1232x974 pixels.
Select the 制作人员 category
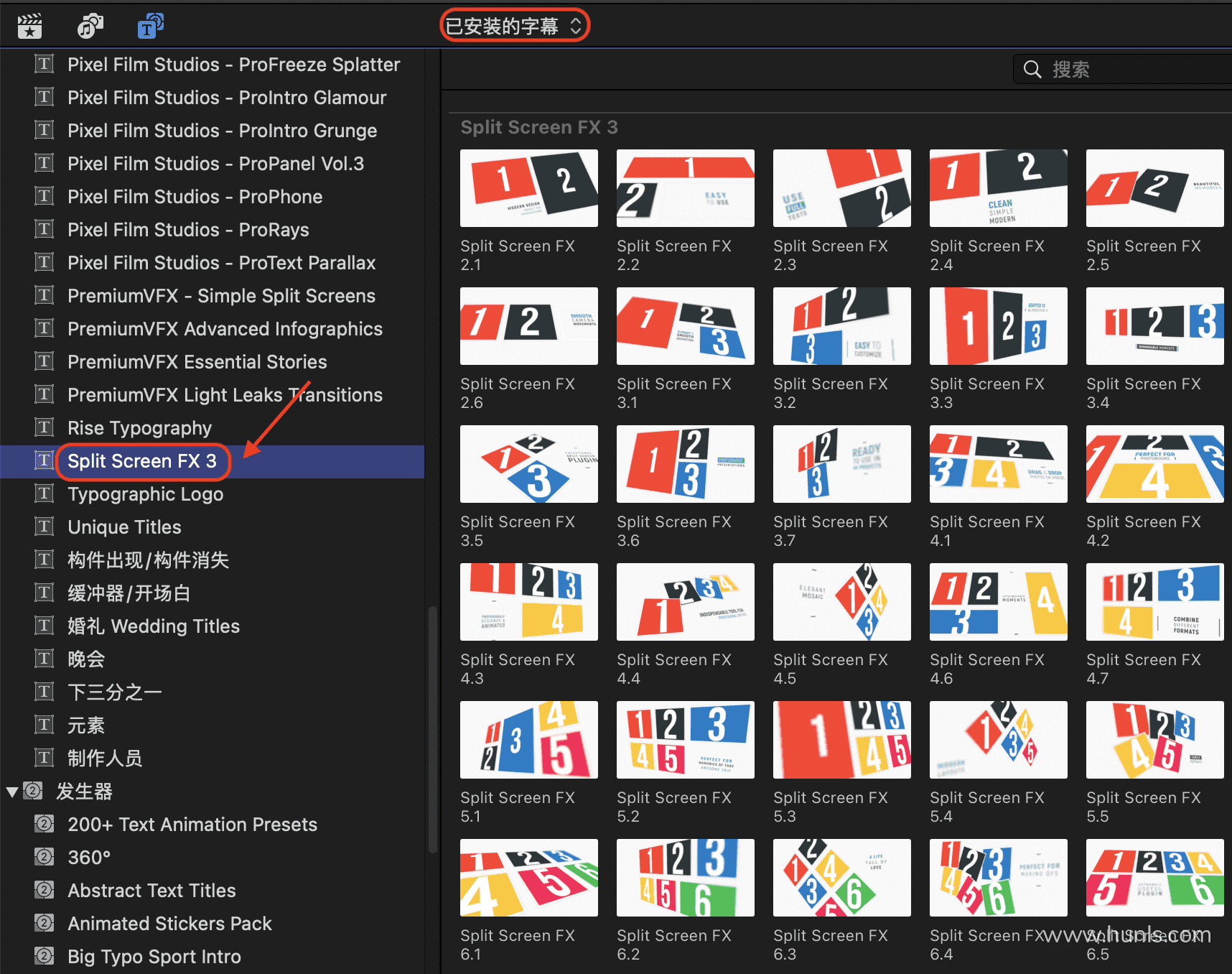click(x=105, y=759)
